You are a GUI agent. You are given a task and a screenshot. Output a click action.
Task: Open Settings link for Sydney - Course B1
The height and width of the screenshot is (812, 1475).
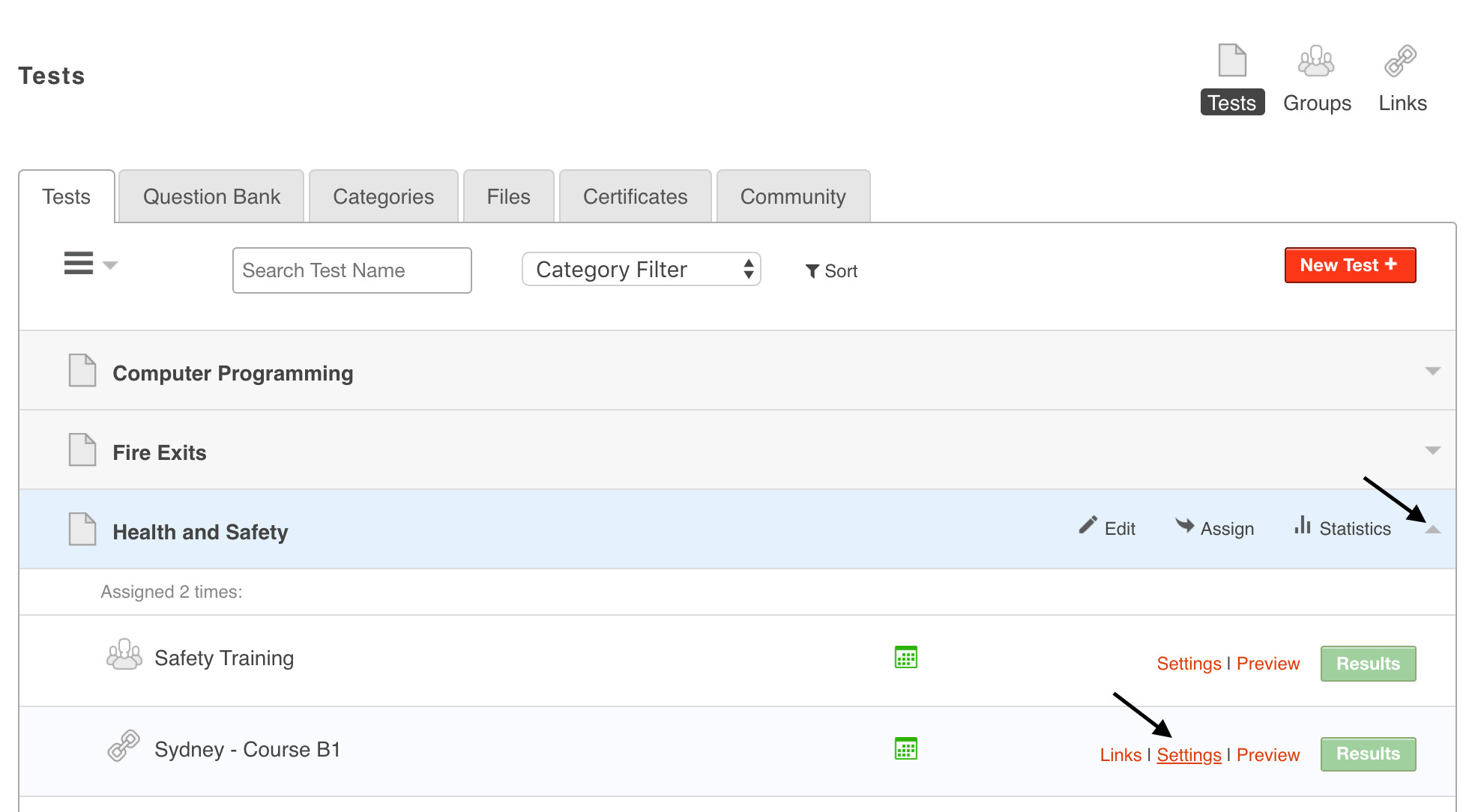[x=1189, y=754]
